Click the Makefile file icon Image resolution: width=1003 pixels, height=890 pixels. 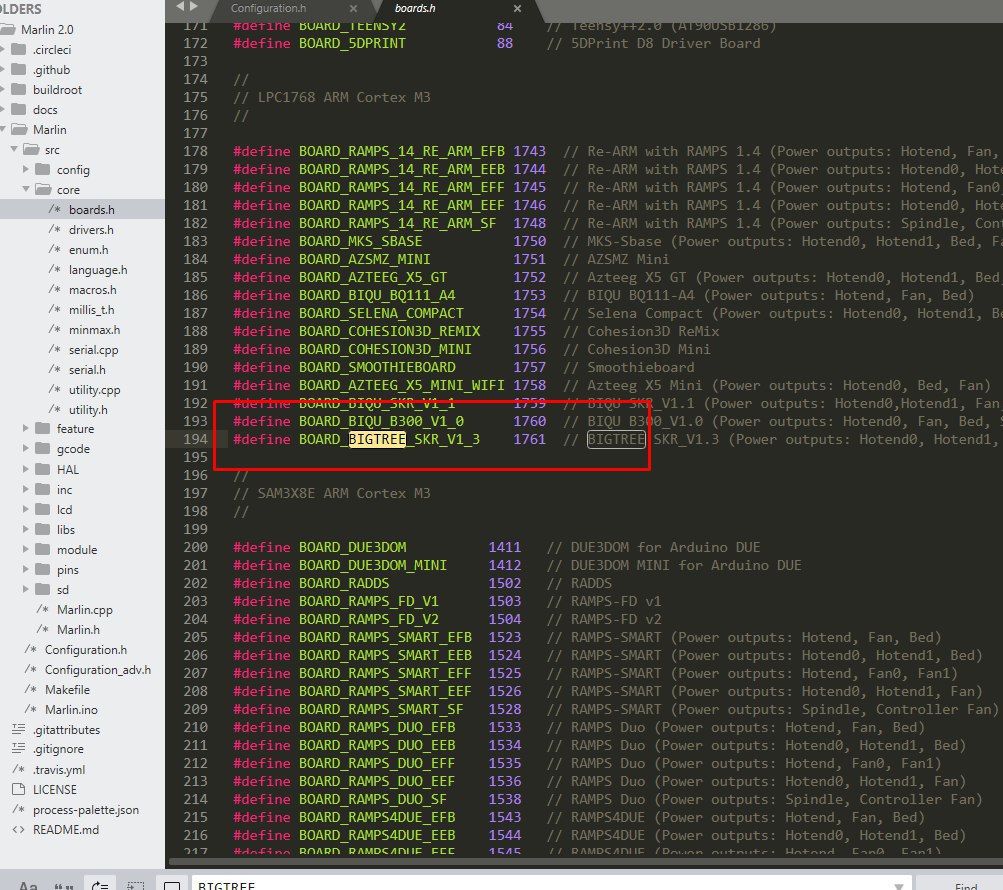[31, 689]
